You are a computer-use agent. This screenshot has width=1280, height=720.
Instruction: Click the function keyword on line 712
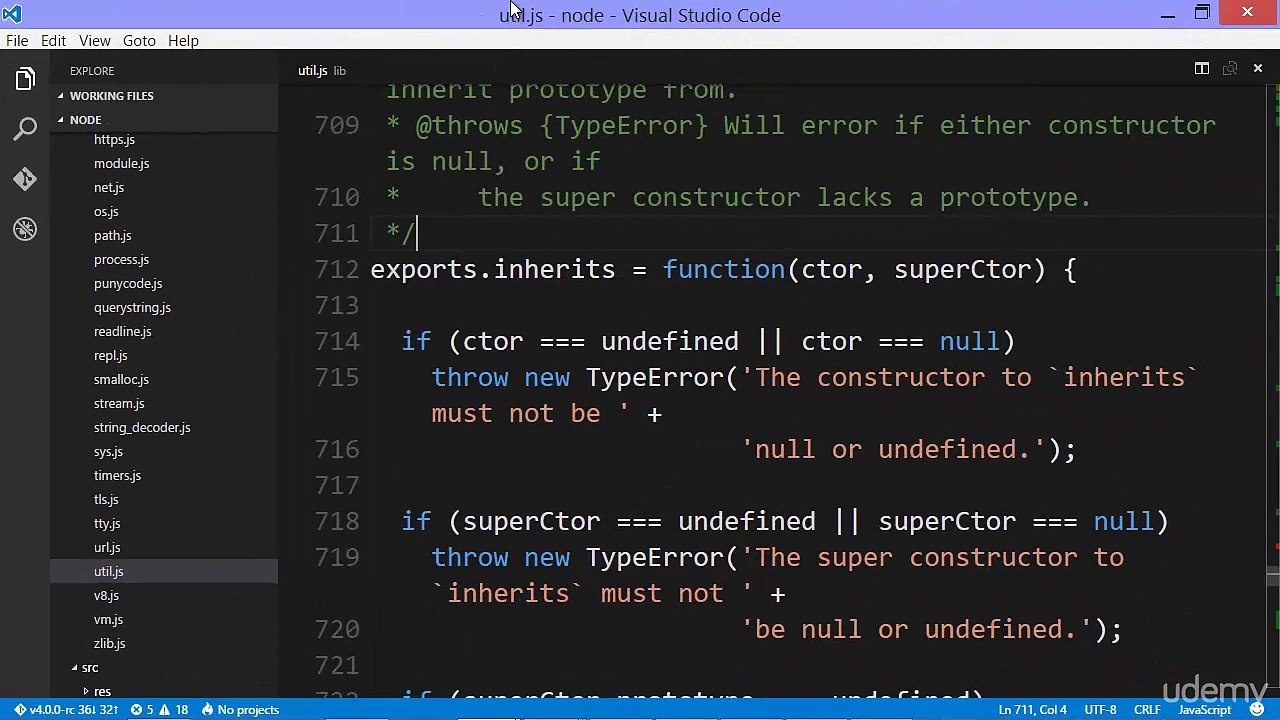(724, 270)
